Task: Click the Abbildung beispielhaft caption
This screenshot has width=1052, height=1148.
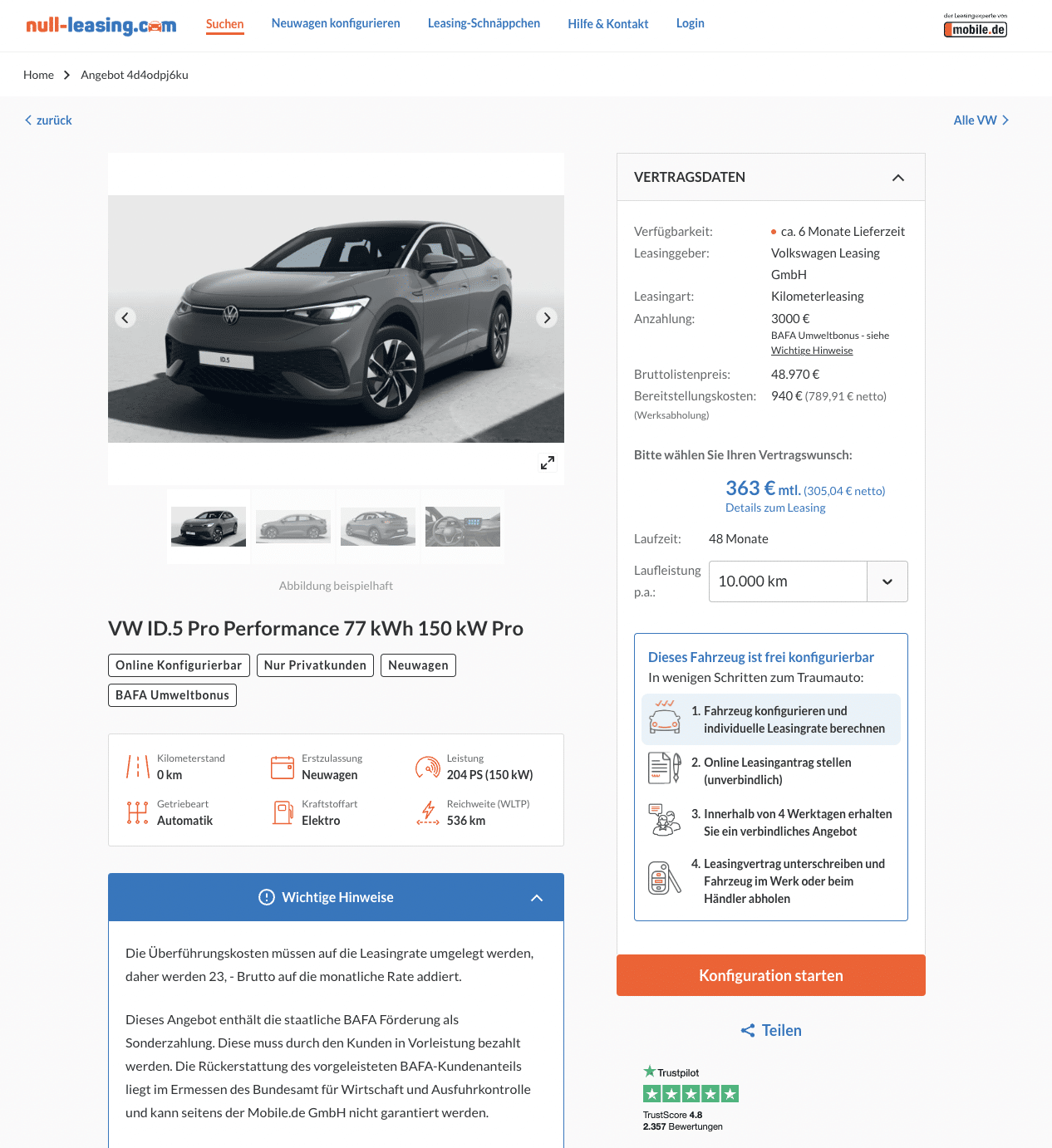Action: 336,586
